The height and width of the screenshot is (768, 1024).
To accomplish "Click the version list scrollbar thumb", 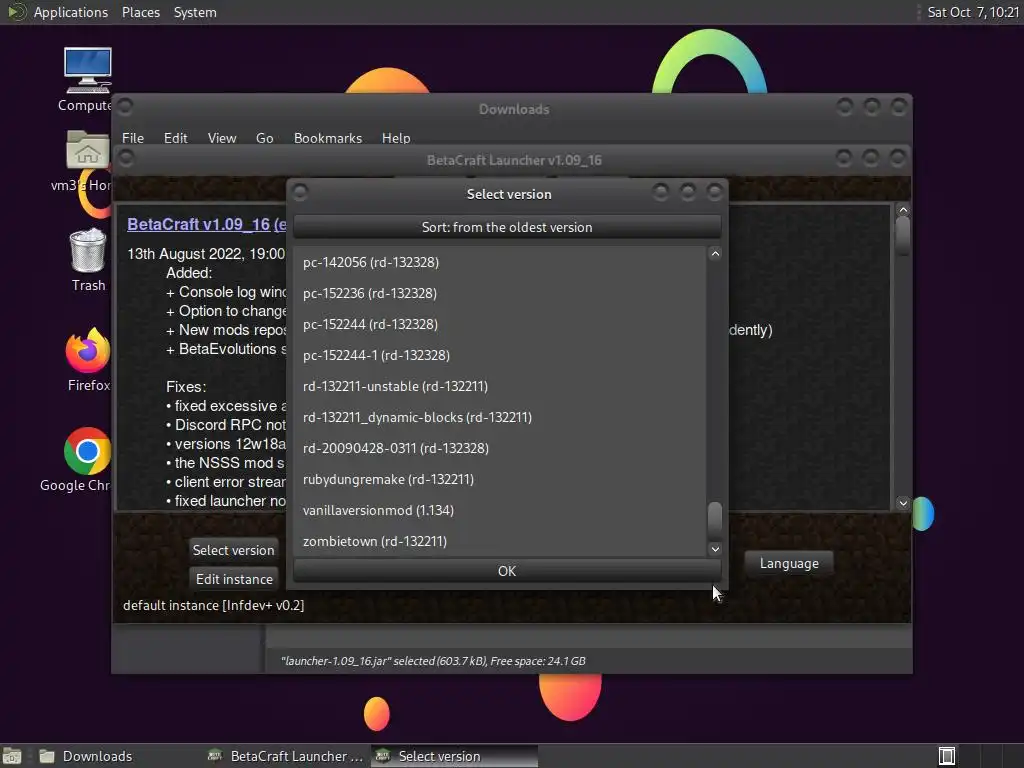I will [x=715, y=520].
